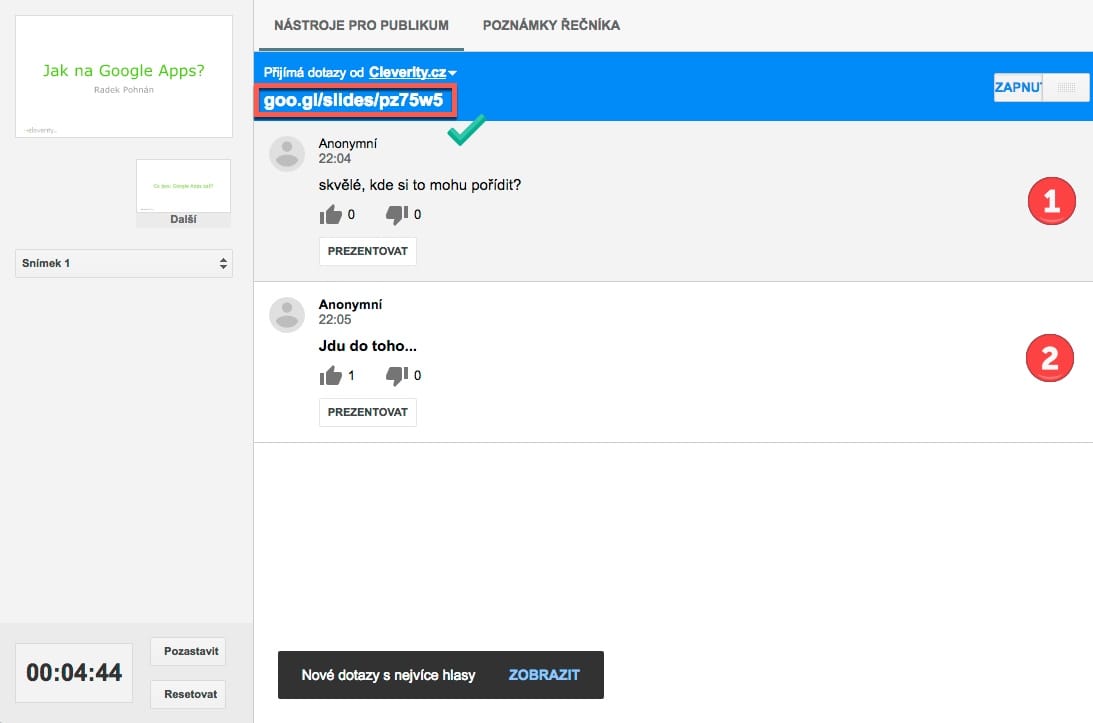Select the Další next slide thumbnail
The image size is (1093, 723).
(183, 192)
